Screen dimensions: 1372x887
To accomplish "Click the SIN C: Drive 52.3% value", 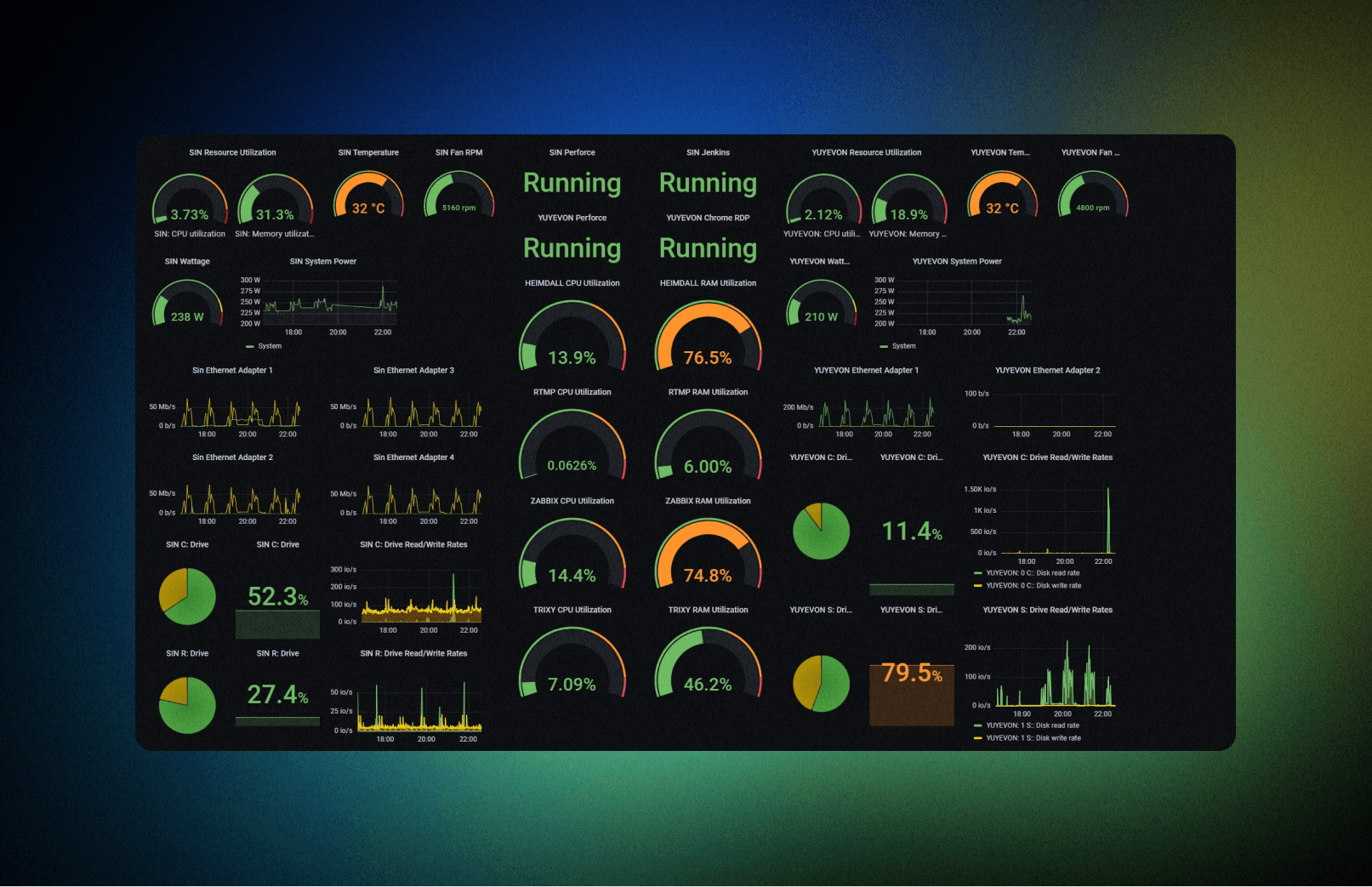I will [278, 597].
